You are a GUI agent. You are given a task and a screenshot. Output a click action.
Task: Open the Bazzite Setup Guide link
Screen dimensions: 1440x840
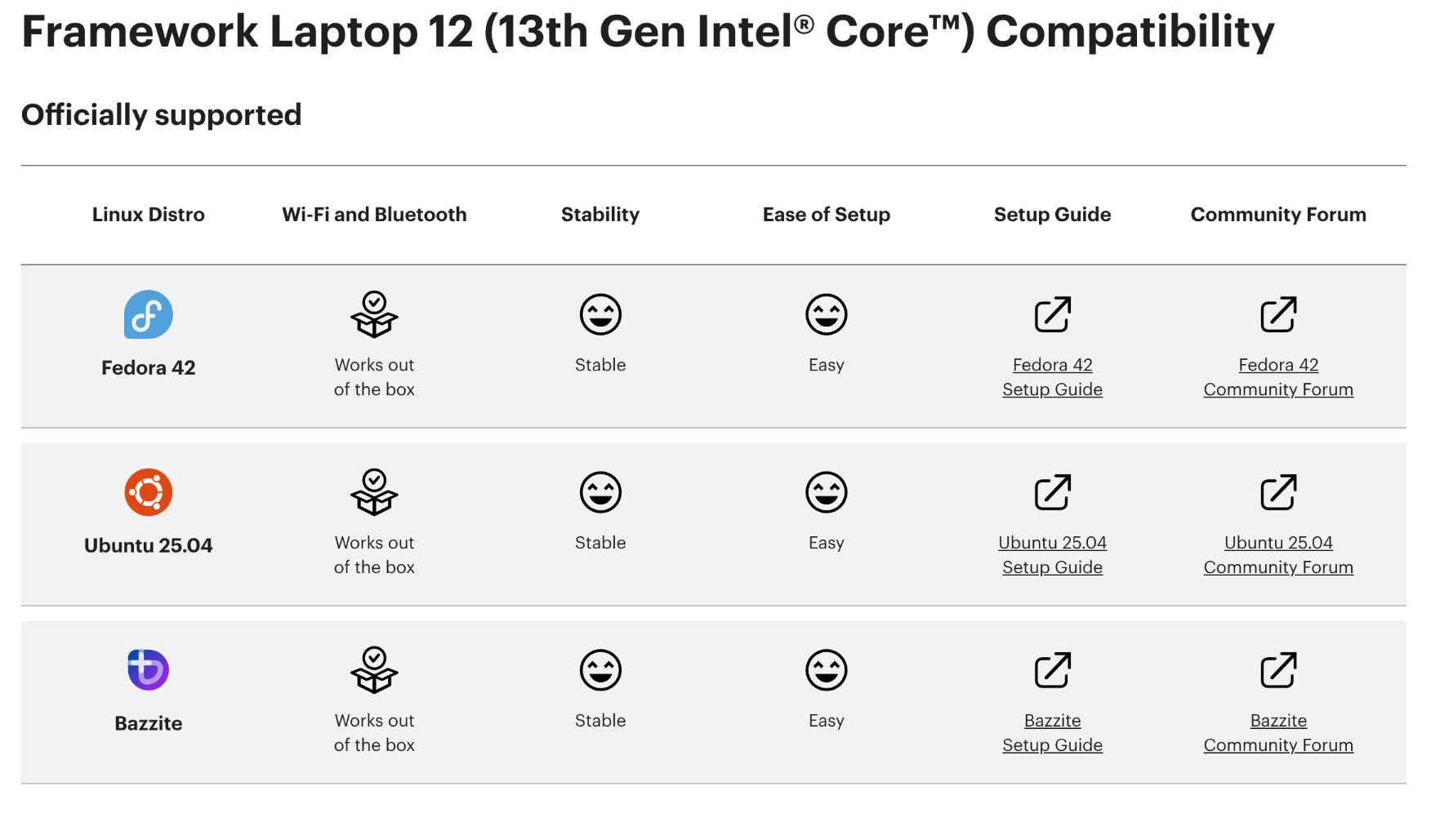click(x=1052, y=733)
